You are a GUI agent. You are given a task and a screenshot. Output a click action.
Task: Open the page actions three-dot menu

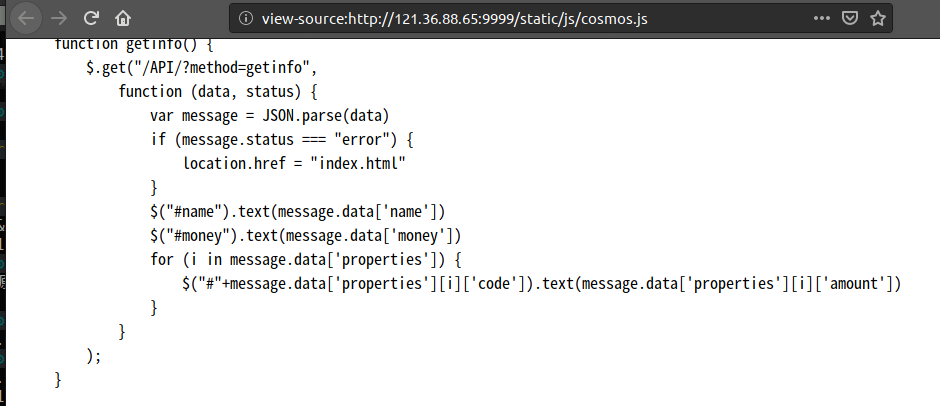[821, 18]
